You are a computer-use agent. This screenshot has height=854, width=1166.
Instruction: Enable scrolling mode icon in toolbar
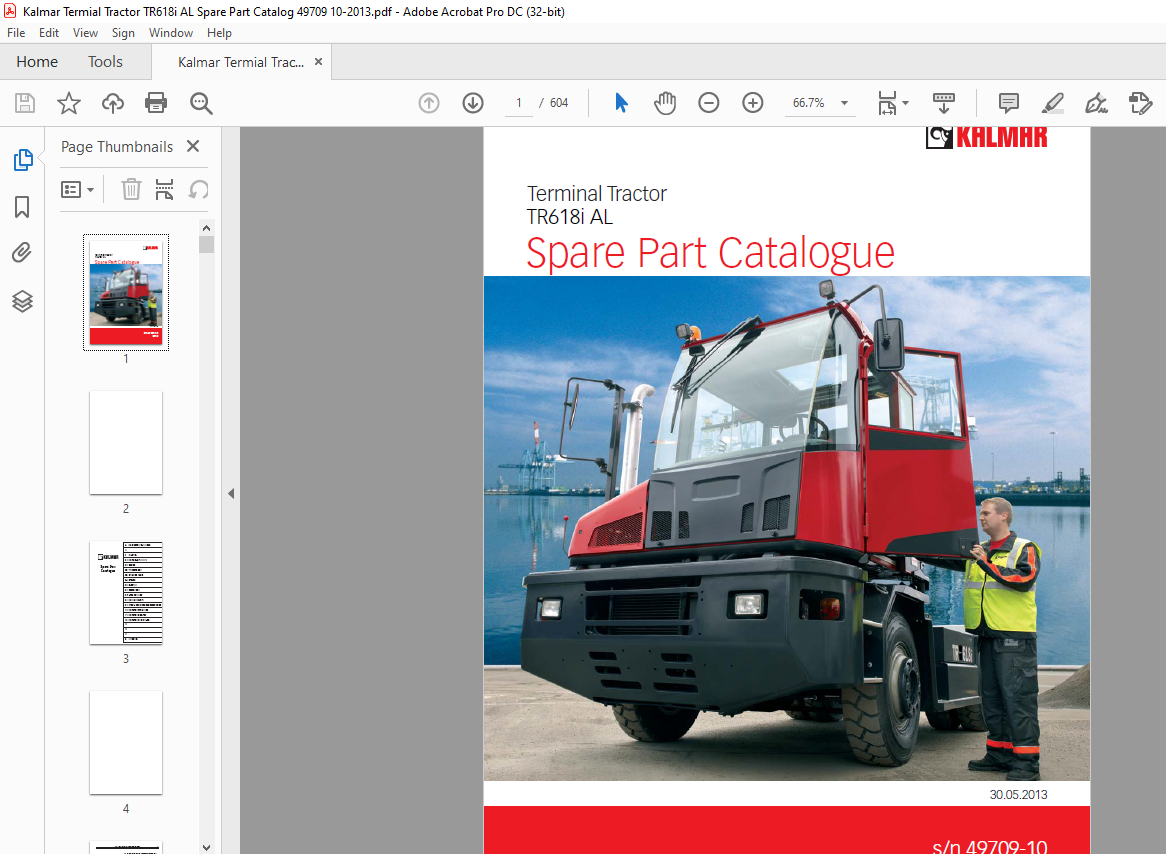tap(944, 103)
